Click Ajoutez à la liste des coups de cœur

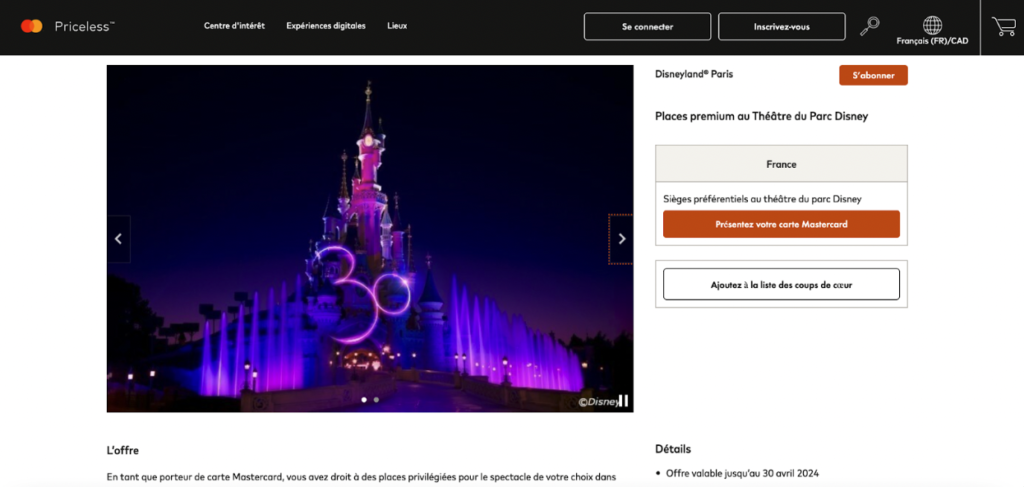pyautogui.click(x=781, y=285)
